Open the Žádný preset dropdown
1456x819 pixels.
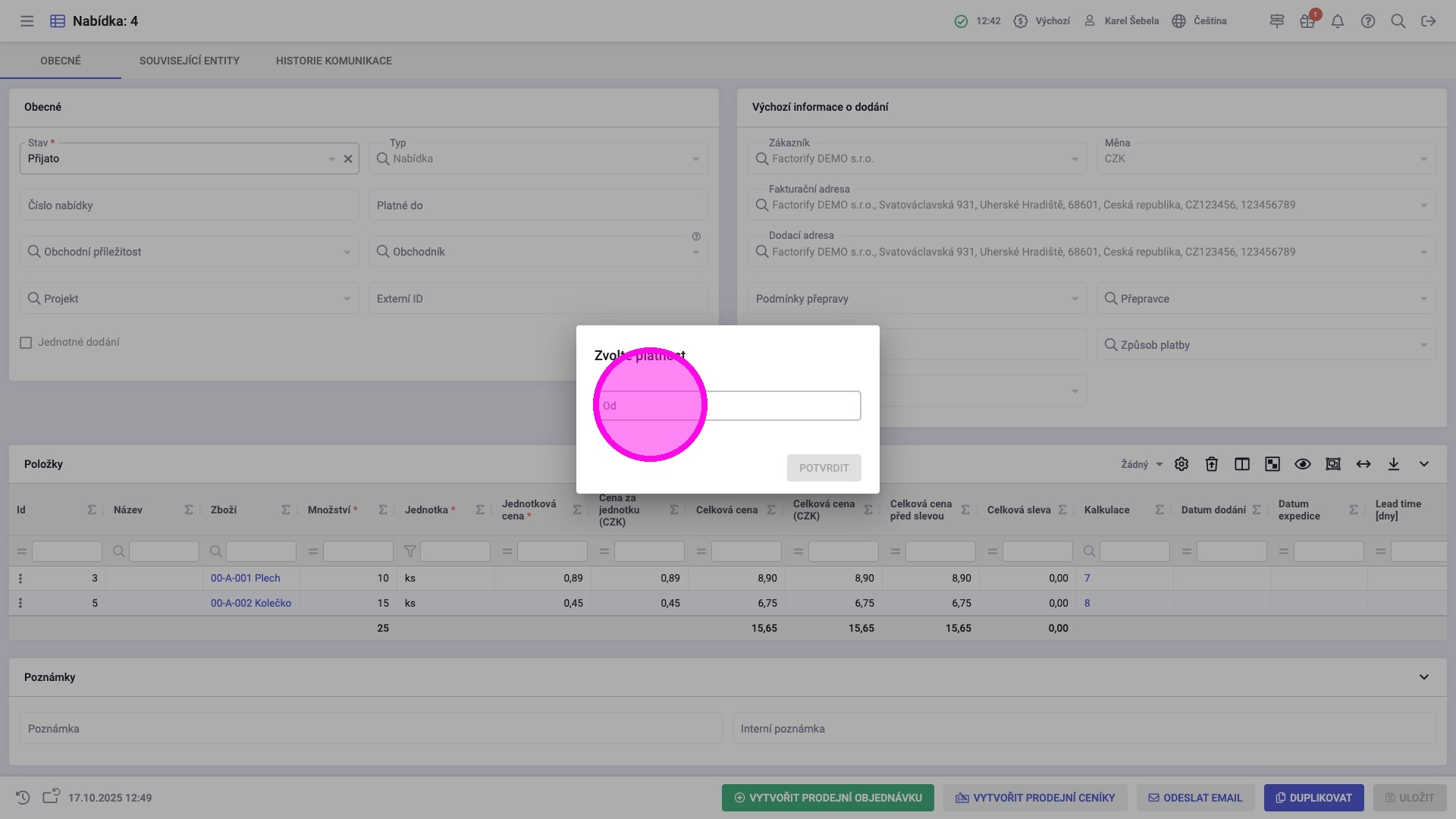coord(1142,465)
